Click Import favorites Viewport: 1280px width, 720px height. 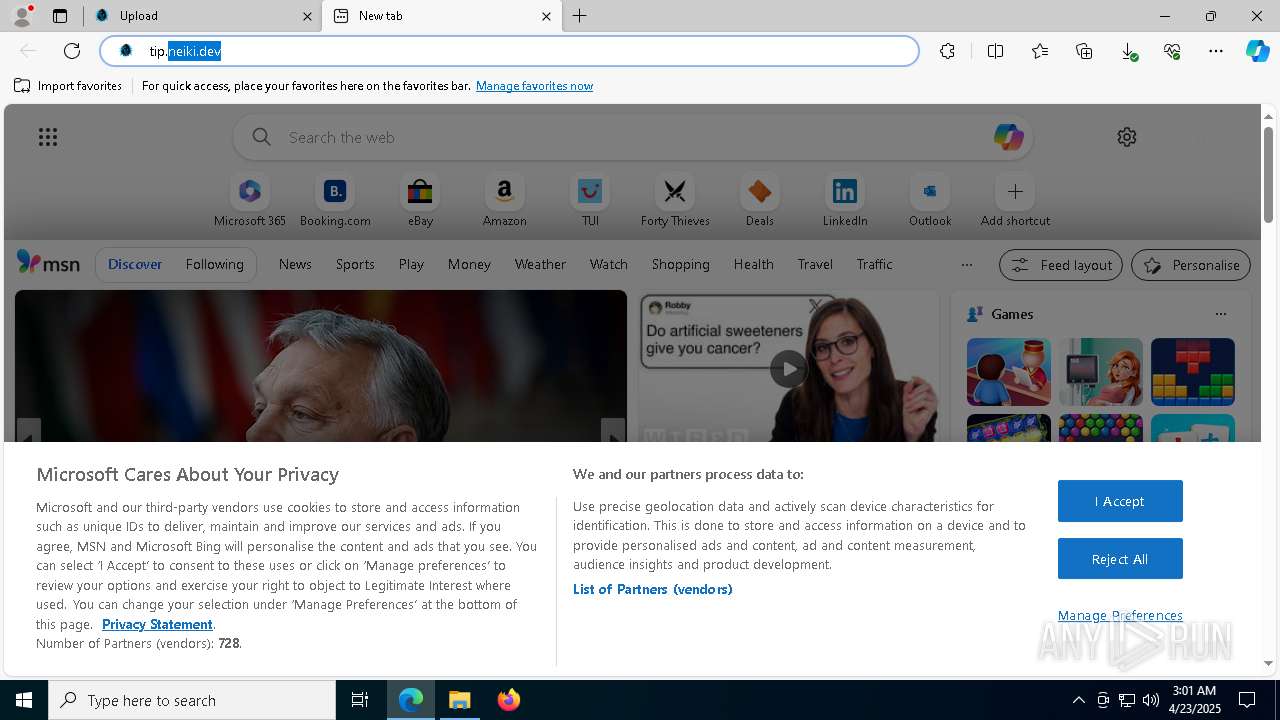(x=68, y=86)
